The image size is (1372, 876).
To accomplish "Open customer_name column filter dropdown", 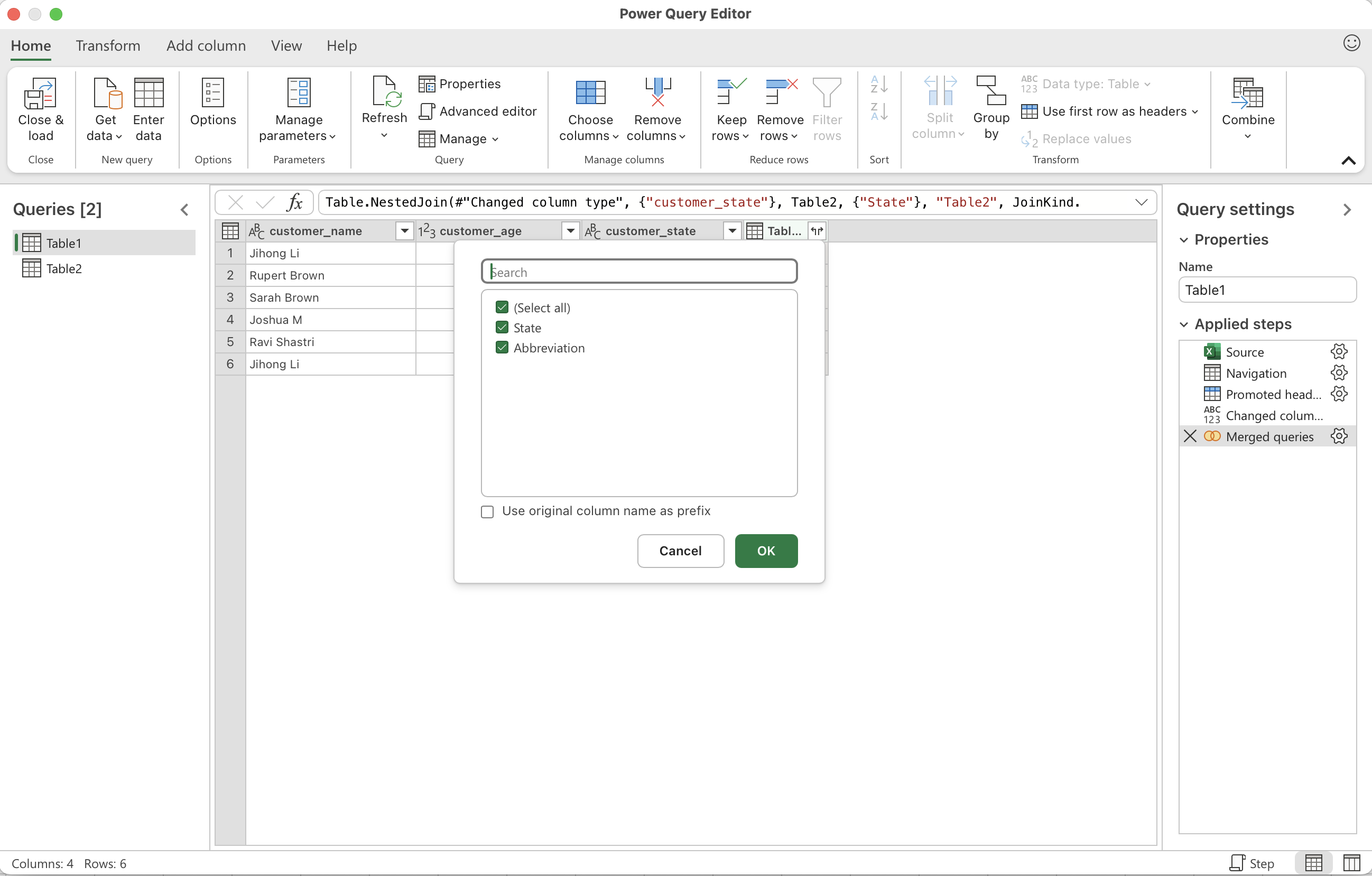I will coord(404,231).
